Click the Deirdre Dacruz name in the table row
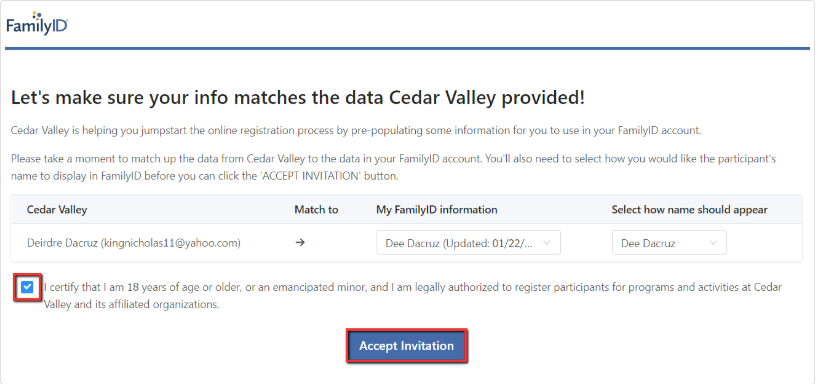The height and width of the screenshot is (384, 816). (62, 242)
